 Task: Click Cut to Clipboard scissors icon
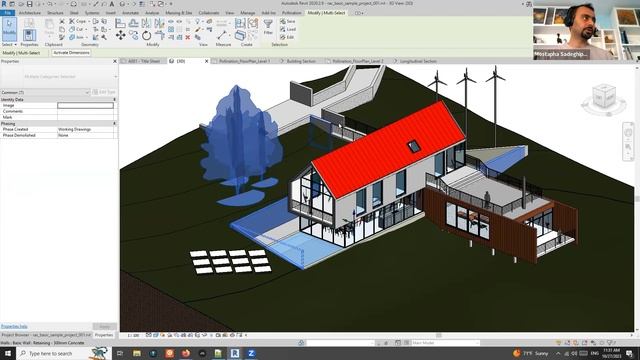[62, 21]
